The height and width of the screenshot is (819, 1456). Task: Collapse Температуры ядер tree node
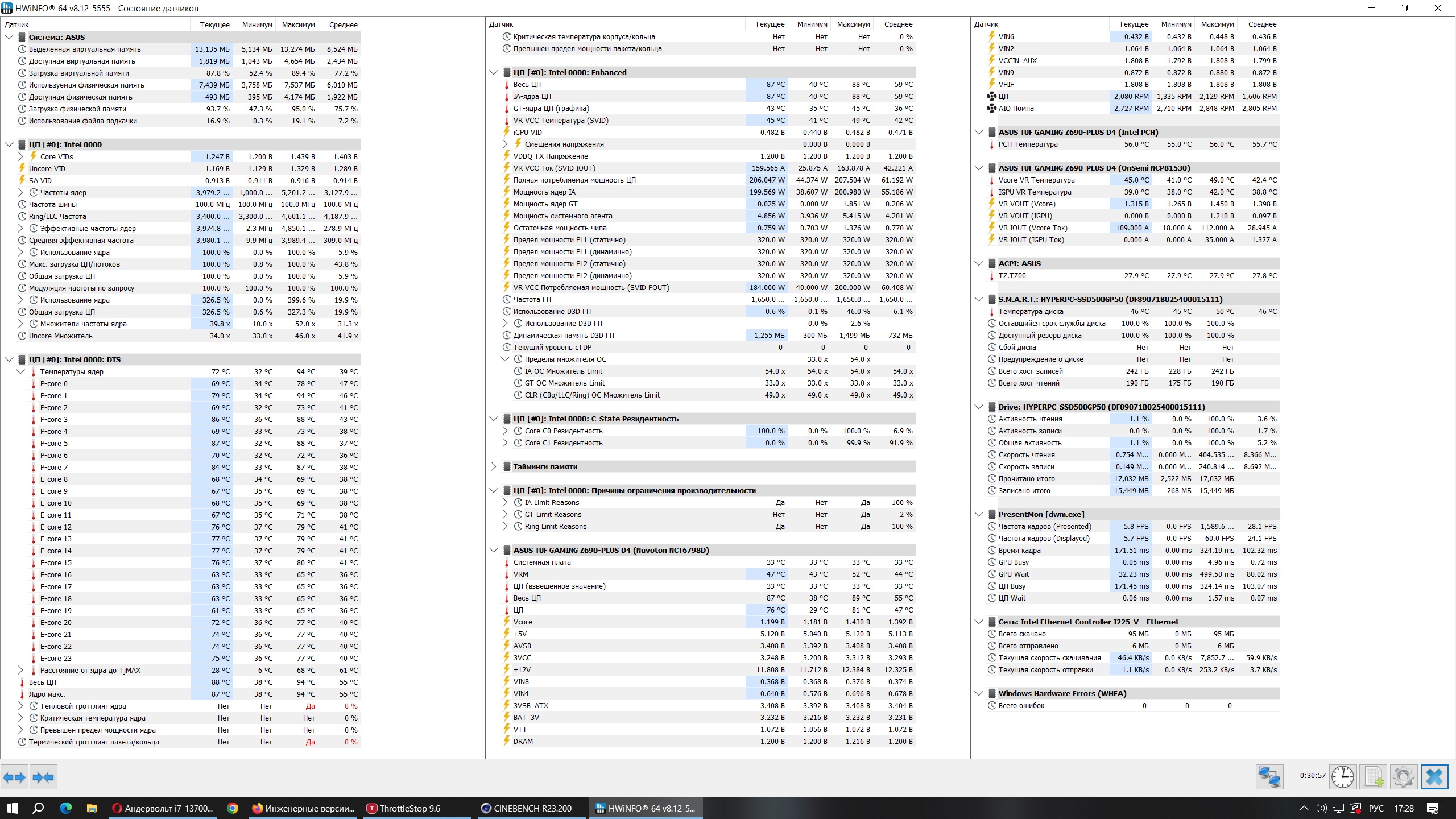coord(20,371)
